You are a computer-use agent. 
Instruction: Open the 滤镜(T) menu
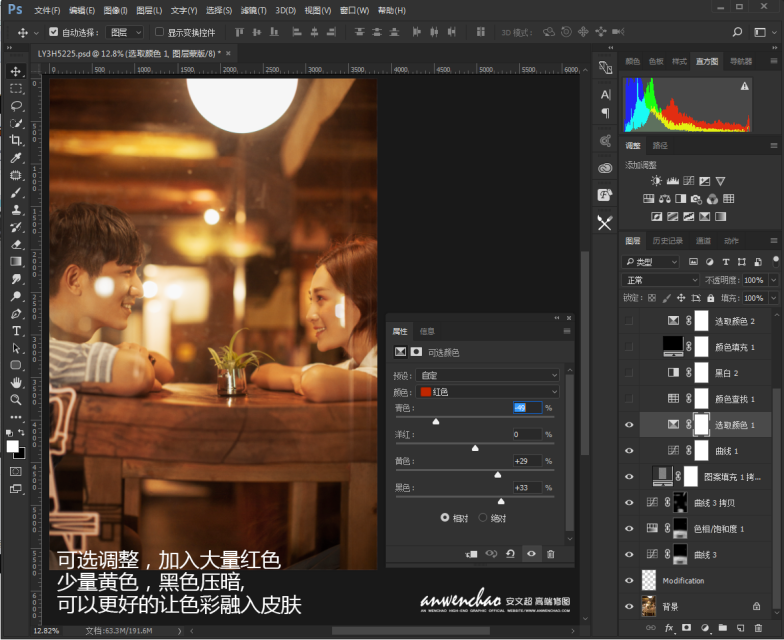[254, 10]
